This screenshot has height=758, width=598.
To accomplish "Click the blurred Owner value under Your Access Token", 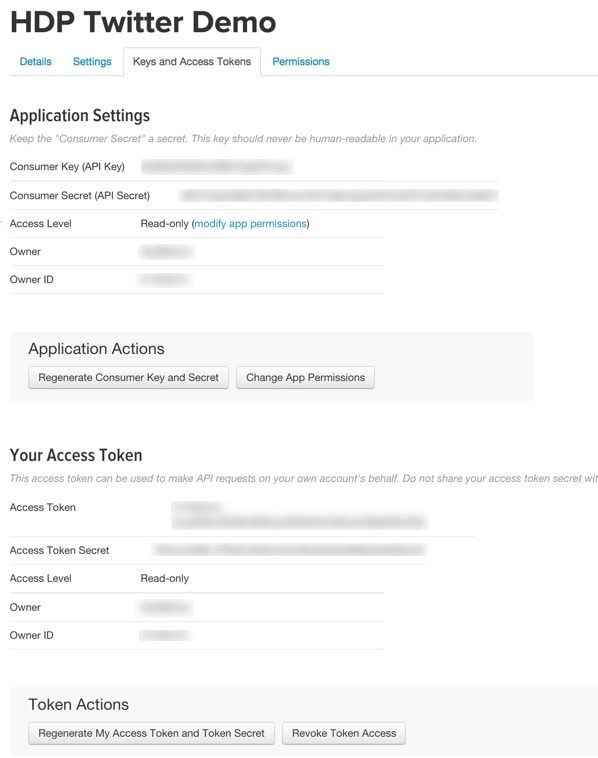I will [x=165, y=607].
